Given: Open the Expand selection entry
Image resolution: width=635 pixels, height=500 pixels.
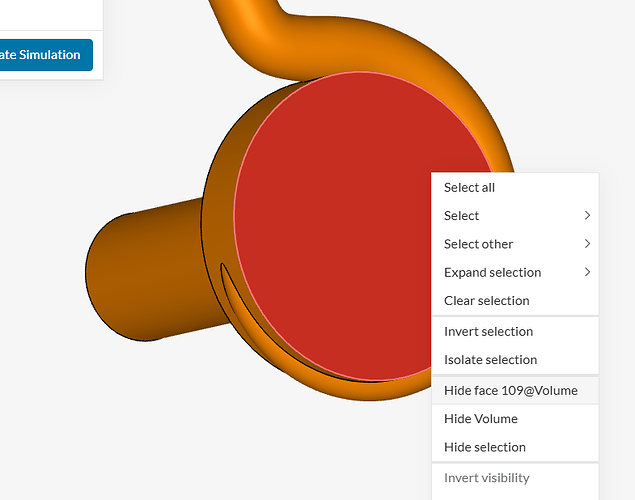Looking at the screenshot, I should click(515, 272).
